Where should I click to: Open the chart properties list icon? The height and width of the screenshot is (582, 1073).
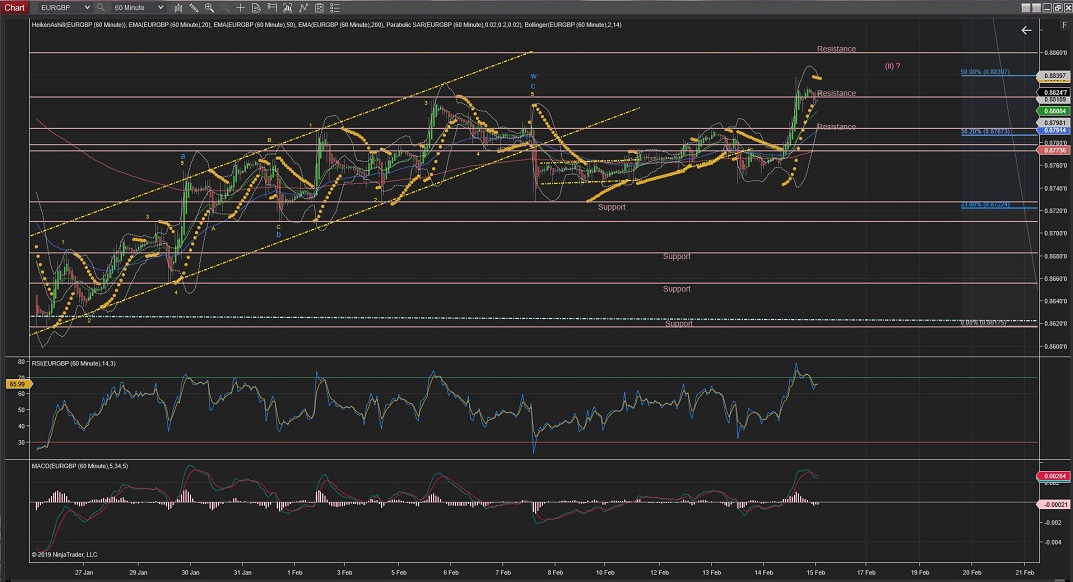coord(335,7)
